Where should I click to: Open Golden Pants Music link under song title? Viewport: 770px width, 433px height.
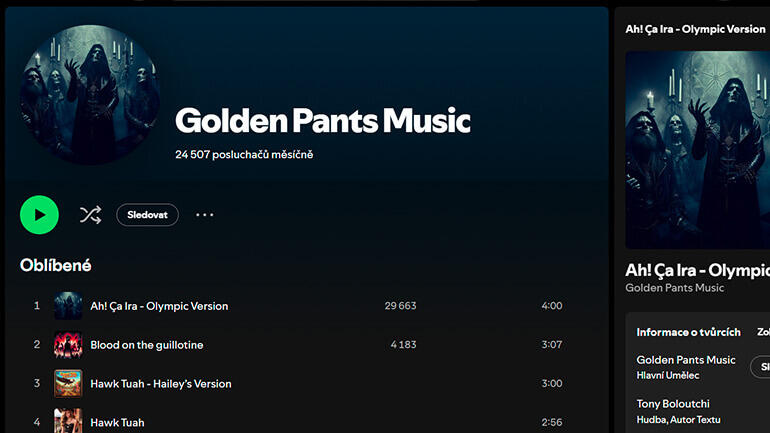click(x=674, y=288)
